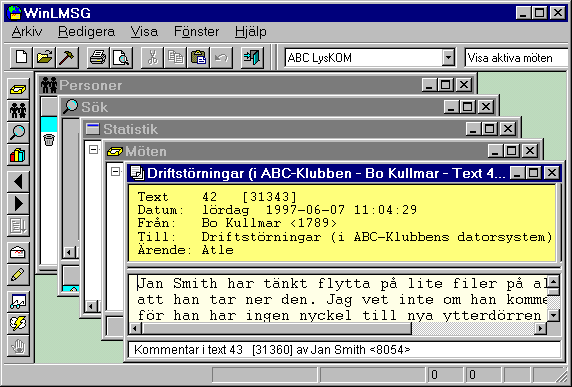Click the lightning cloud sidebar icon
Image resolution: width=572 pixels, height=387 pixels.
(x=18, y=324)
